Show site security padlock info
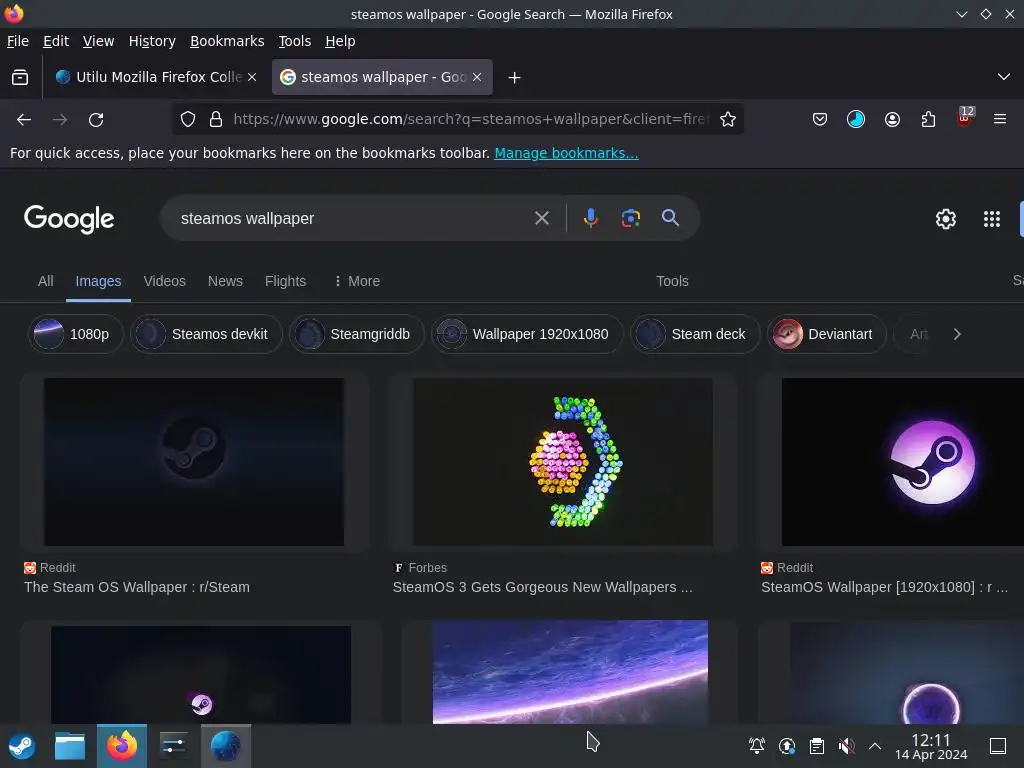 point(216,120)
